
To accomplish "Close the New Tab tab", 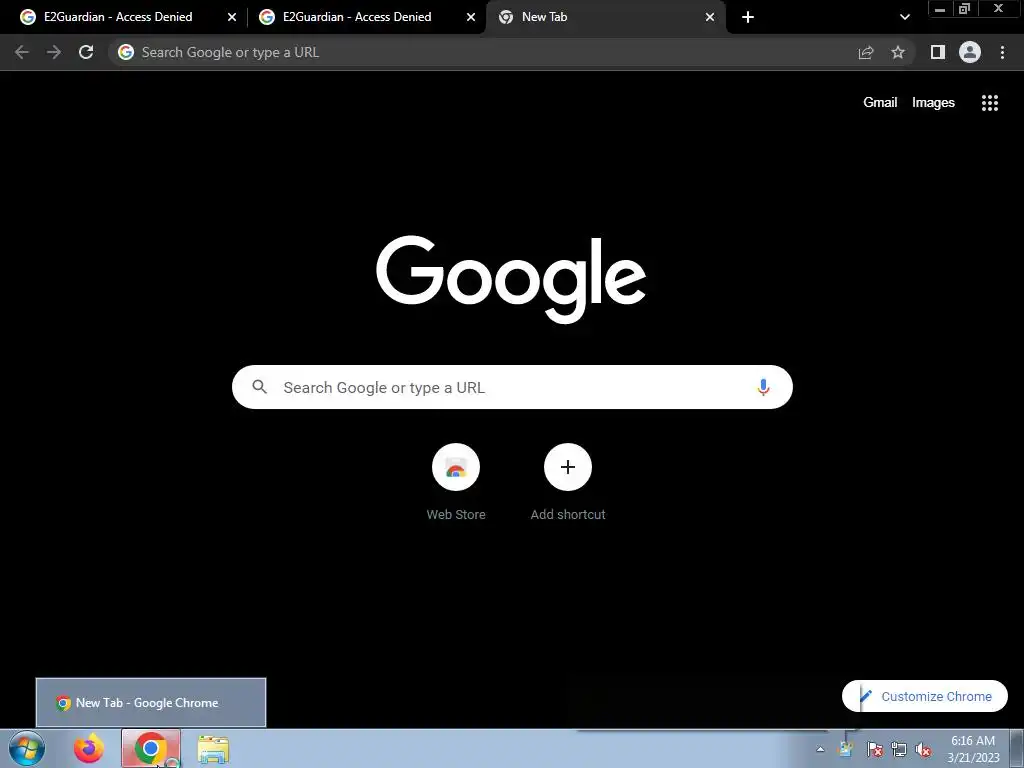I will click(x=710, y=17).
